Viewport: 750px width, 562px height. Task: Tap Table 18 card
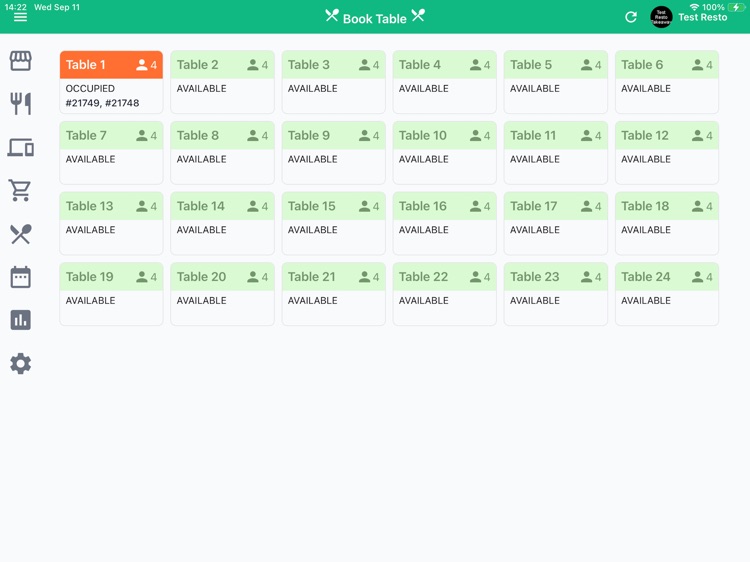pos(667,223)
